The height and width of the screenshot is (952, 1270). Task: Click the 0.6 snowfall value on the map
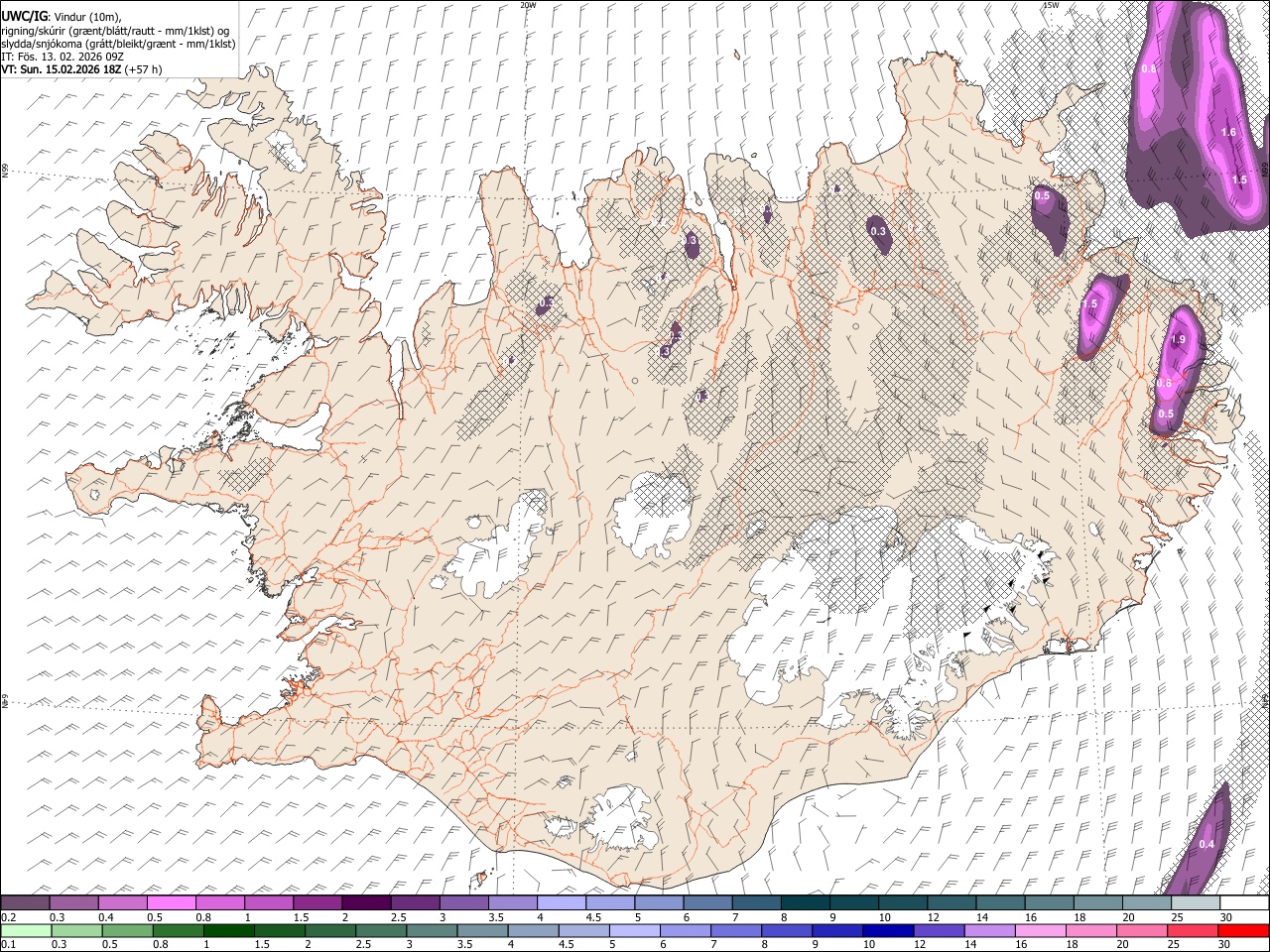point(1165,383)
